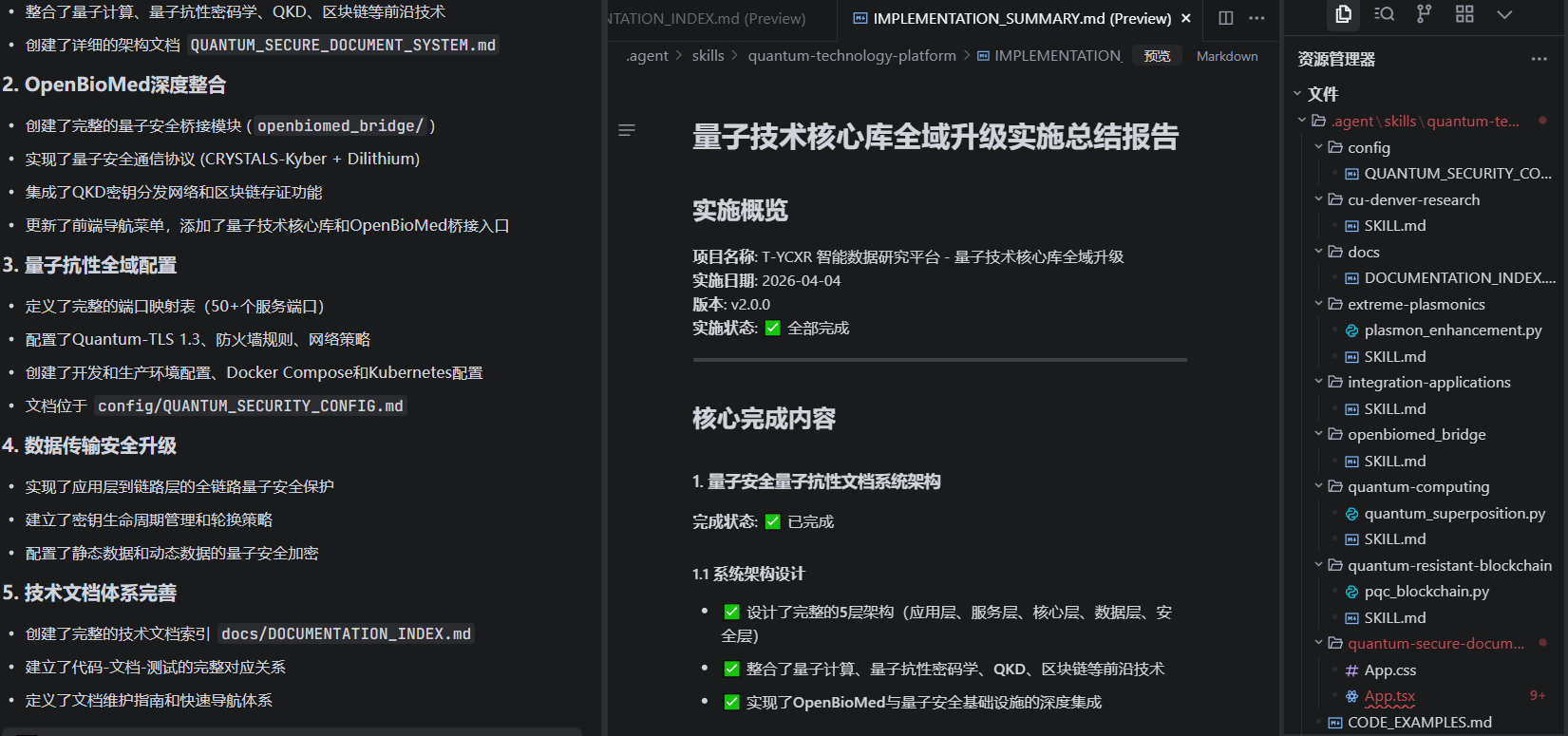Collapse the quantum-resistant-blockchain folder
Image resolution: width=1568 pixels, height=736 pixels.
click(1318, 565)
